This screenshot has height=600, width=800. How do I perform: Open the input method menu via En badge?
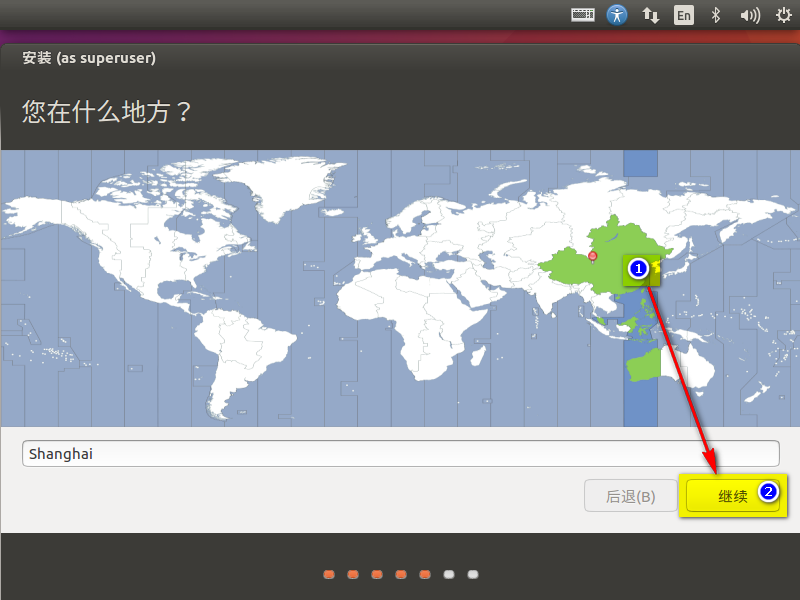point(684,15)
